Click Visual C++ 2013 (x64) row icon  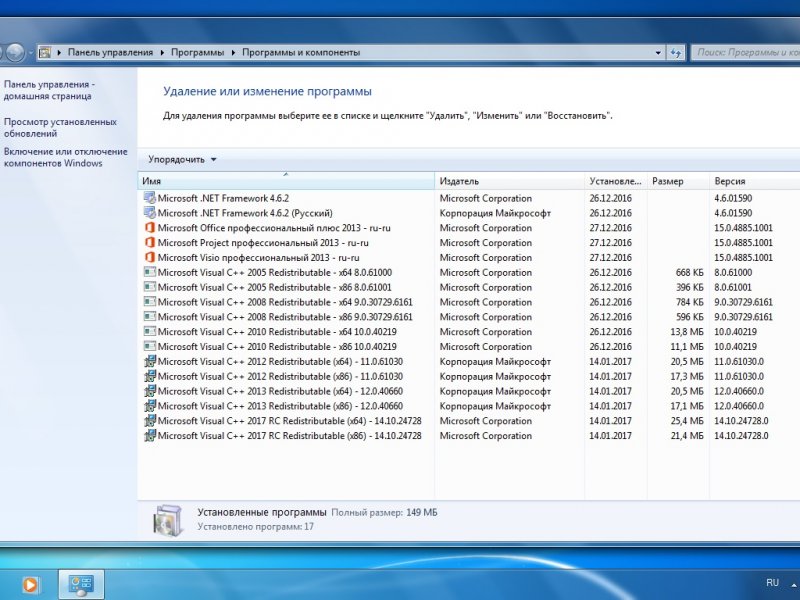(x=149, y=391)
